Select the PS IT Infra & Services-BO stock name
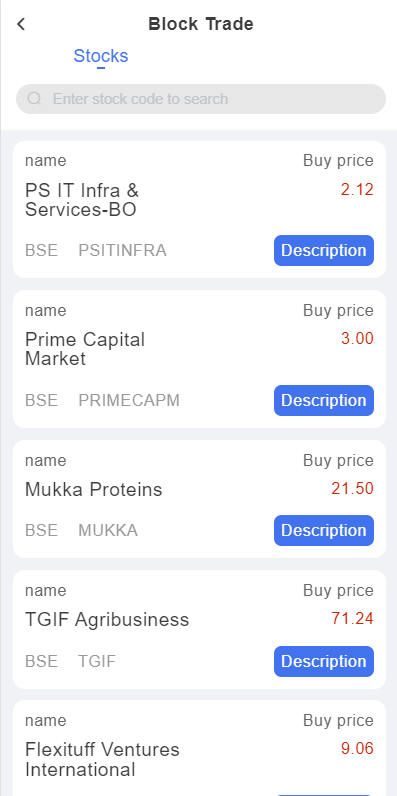 tap(82, 200)
